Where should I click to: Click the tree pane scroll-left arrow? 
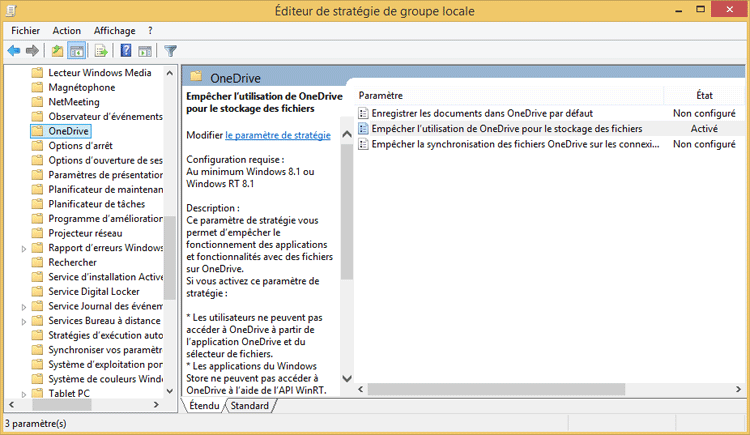(11, 405)
